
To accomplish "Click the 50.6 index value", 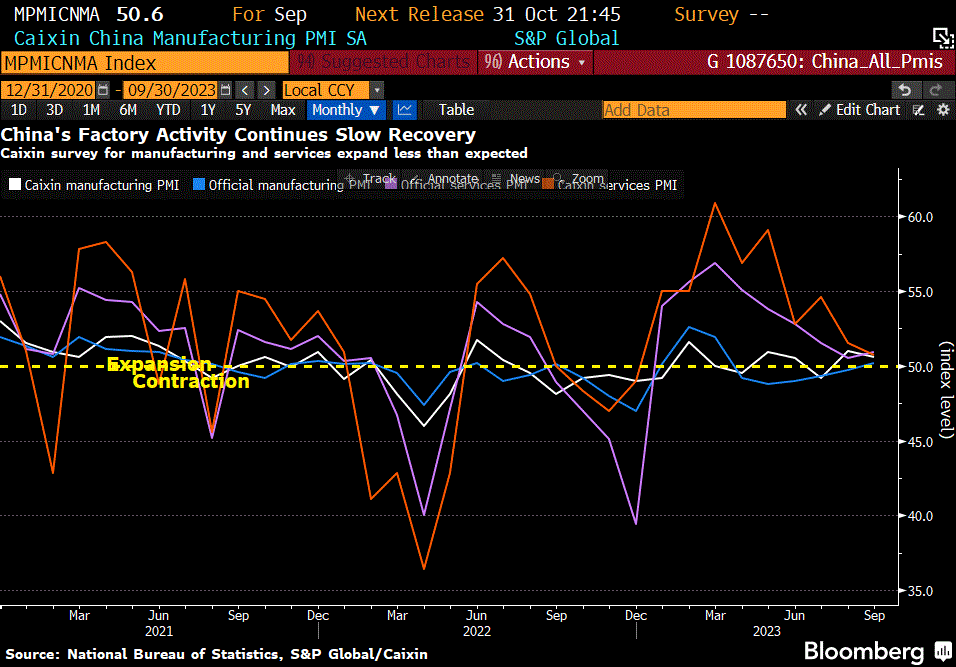I will pos(140,14).
